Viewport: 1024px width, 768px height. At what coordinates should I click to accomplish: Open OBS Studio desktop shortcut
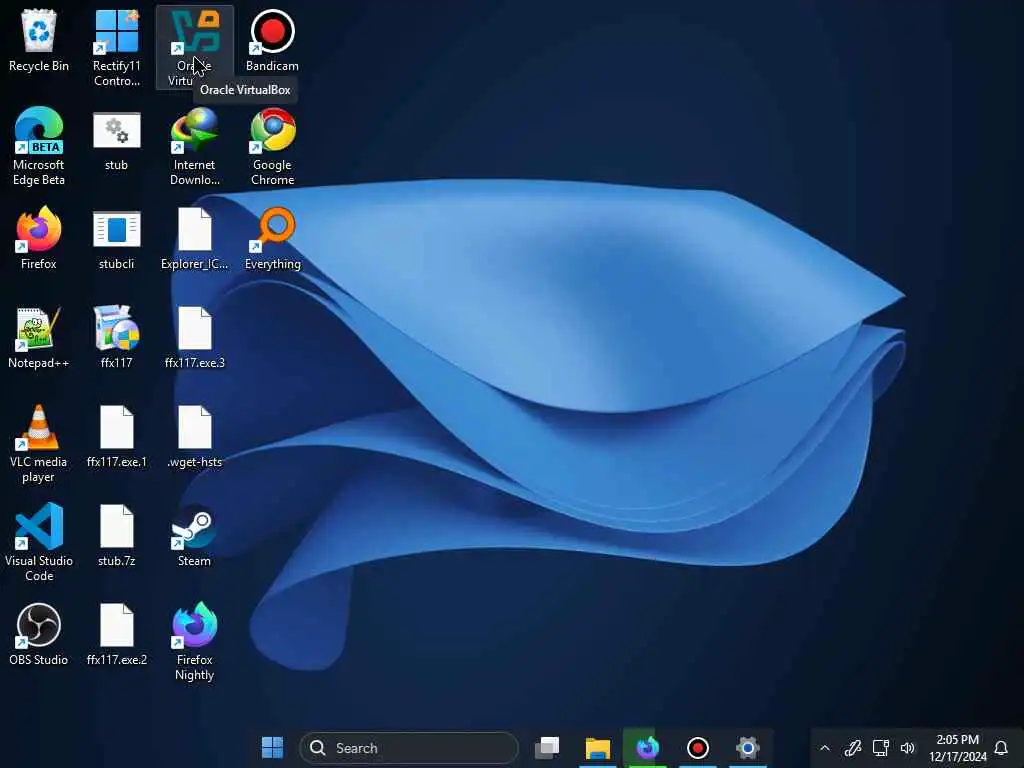pyautogui.click(x=39, y=635)
